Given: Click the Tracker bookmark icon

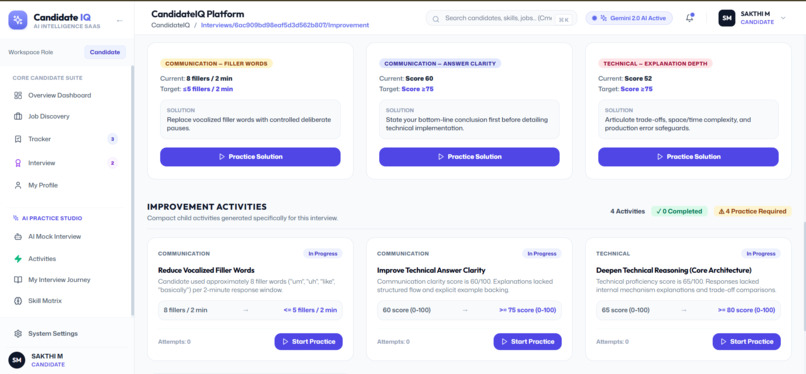Looking at the screenshot, I should (x=18, y=139).
